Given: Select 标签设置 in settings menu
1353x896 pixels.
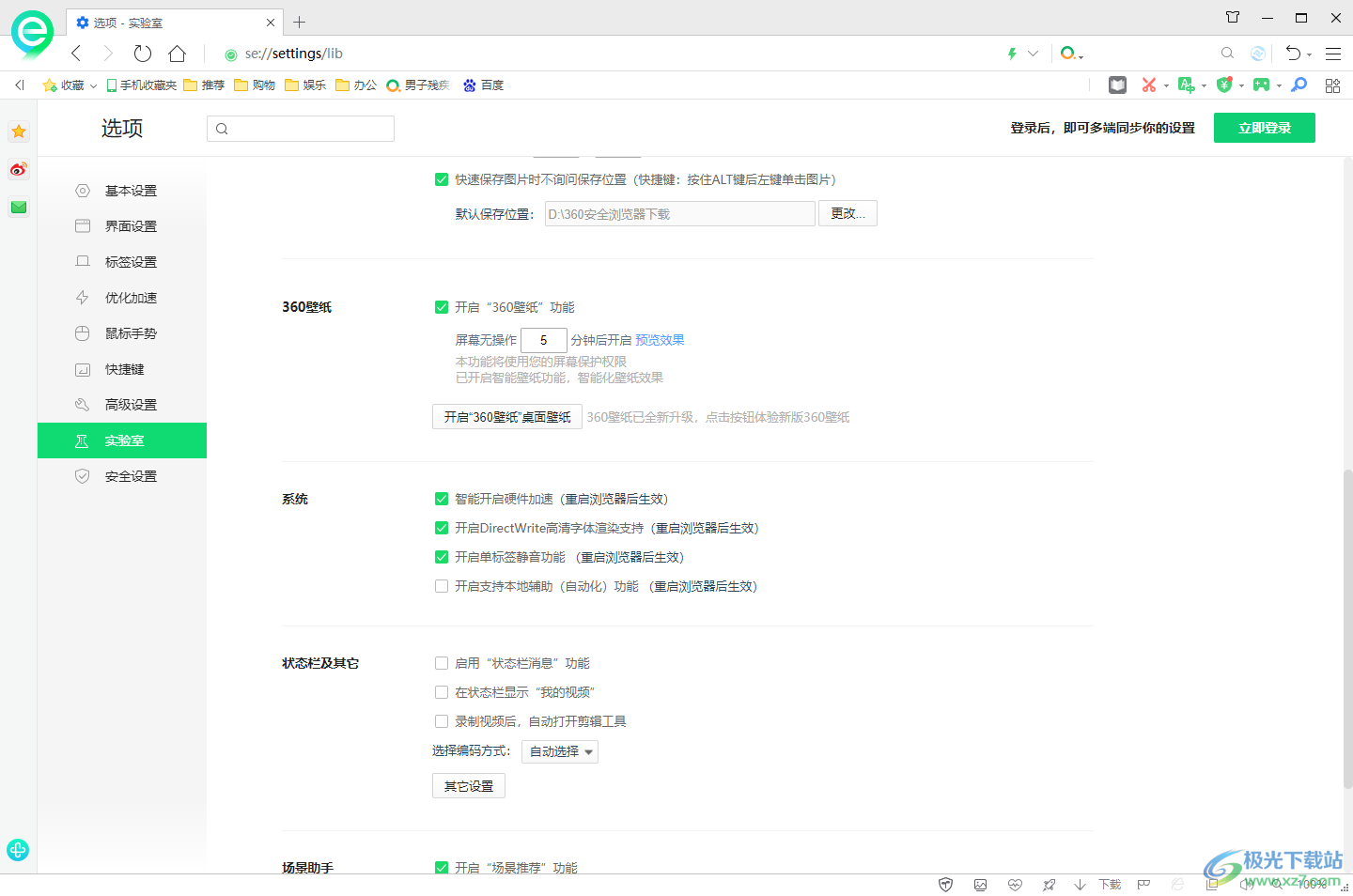Looking at the screenshot, I should [122, 262].
